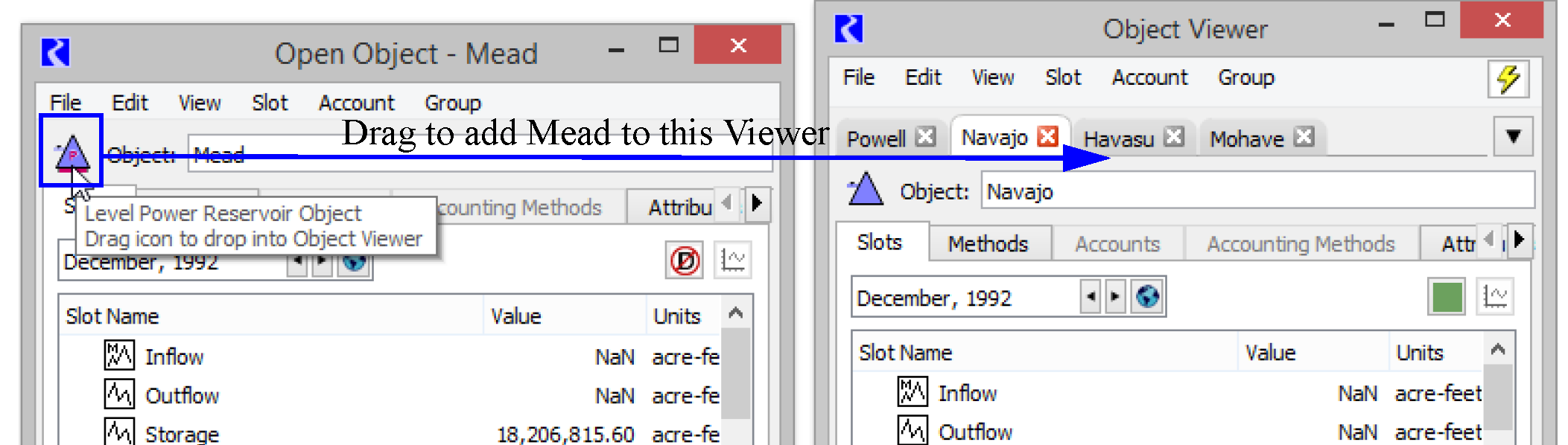Image resolution: width=1568 pixels, height=445 pixels.
Task: Toggle the green dispatching square in Object Viewer
Action: 1447,297
